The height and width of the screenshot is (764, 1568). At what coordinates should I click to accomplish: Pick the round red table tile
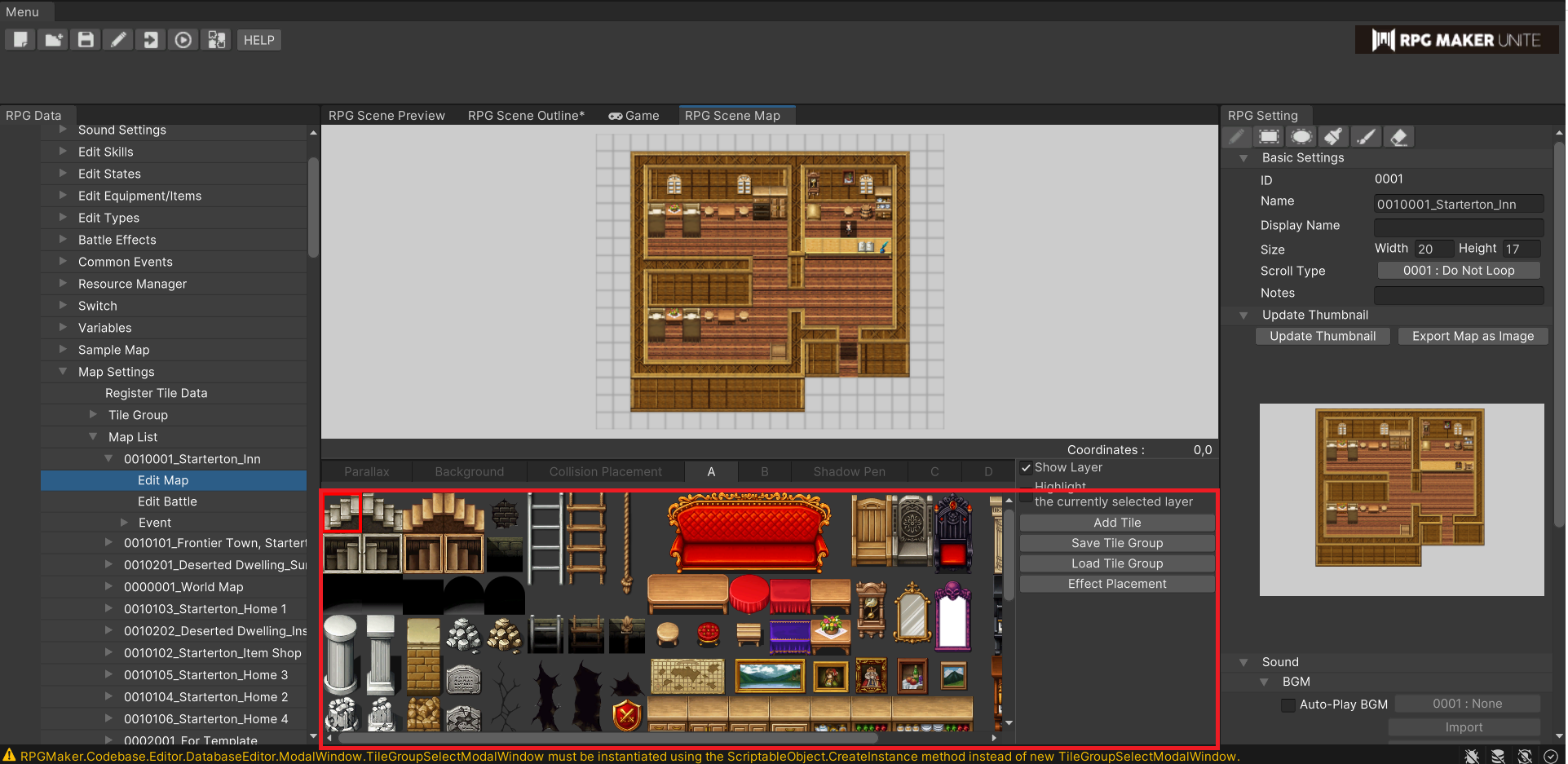(749, 594)
